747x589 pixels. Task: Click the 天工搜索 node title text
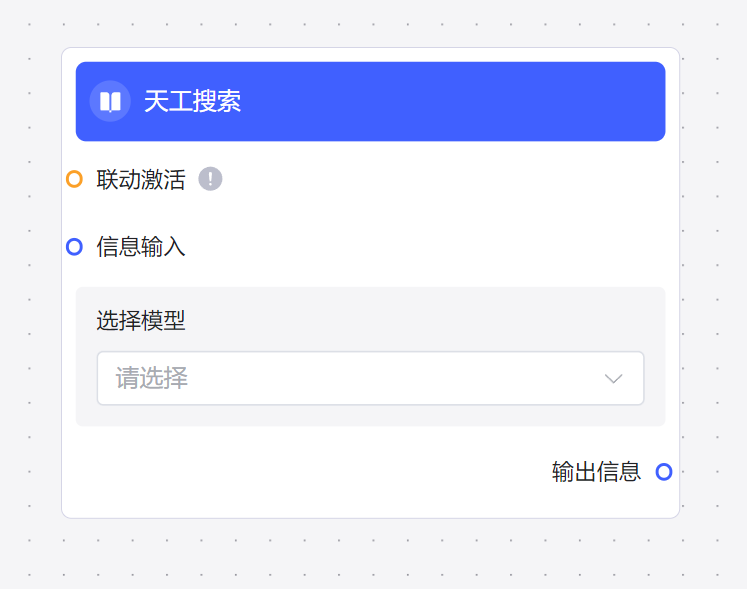[x=192, y=101]
